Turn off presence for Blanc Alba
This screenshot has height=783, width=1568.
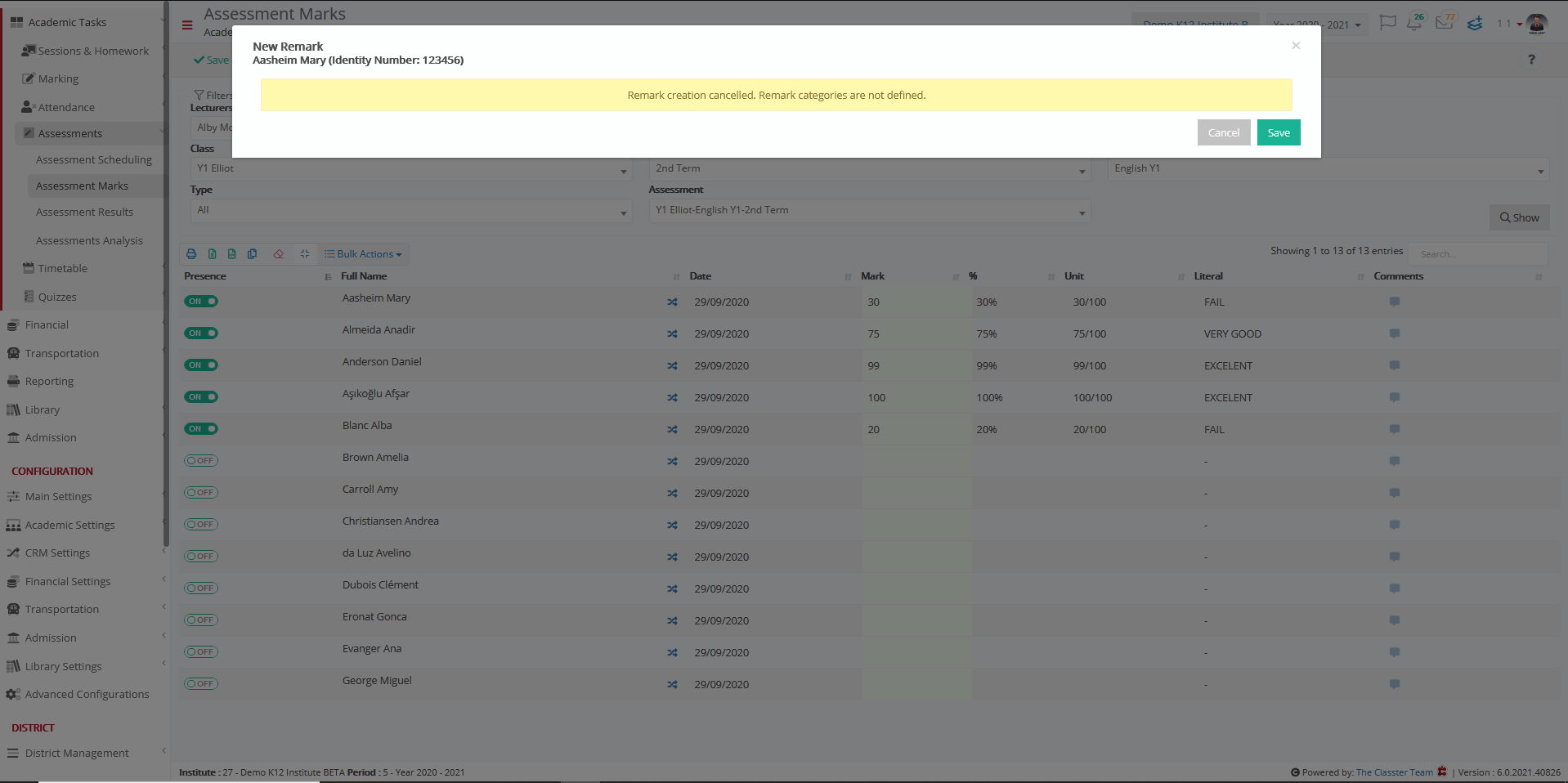pyautogui.click(x=201, y=429)
